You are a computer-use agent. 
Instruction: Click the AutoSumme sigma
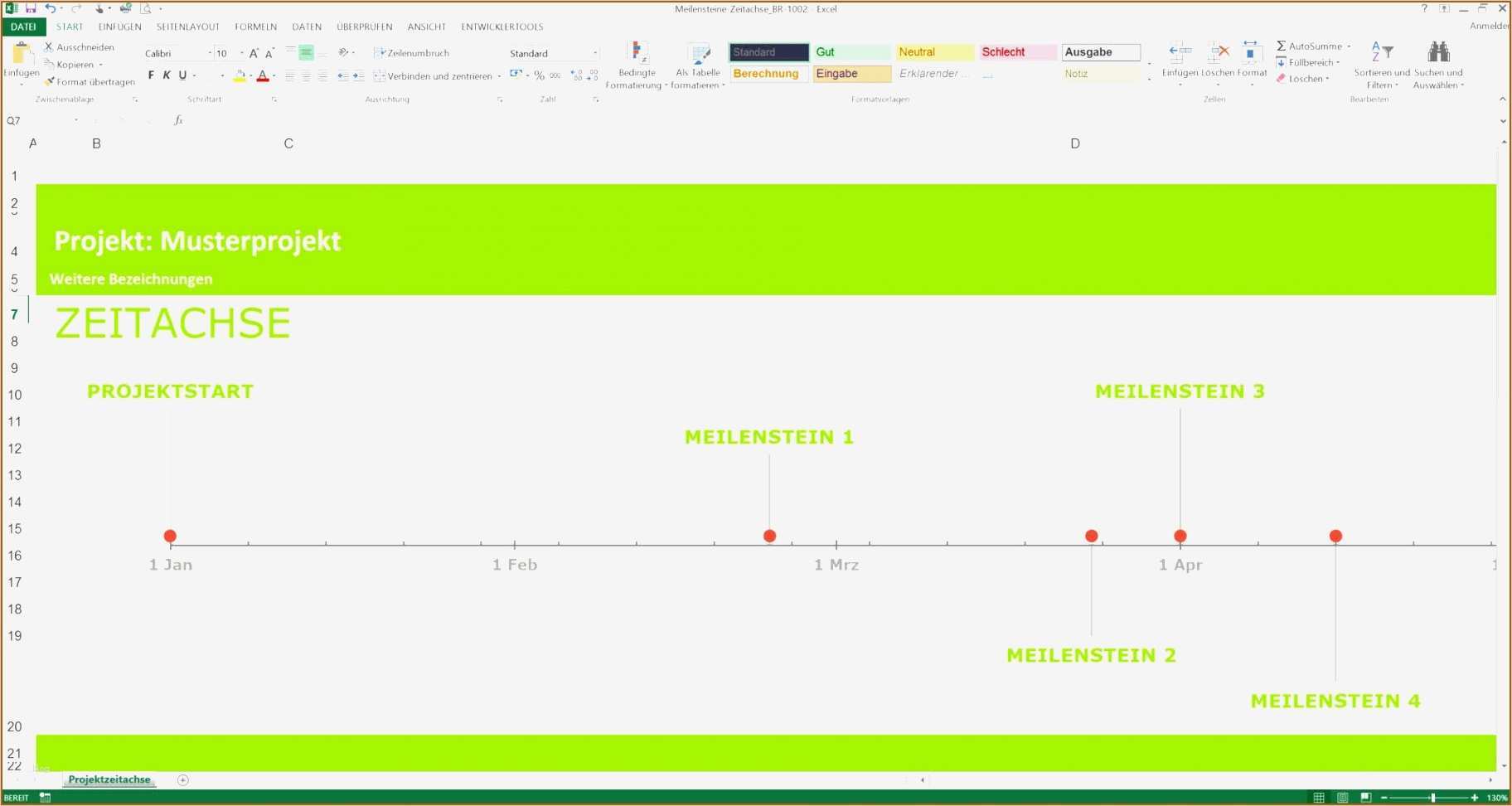(x=1282, y=46)
